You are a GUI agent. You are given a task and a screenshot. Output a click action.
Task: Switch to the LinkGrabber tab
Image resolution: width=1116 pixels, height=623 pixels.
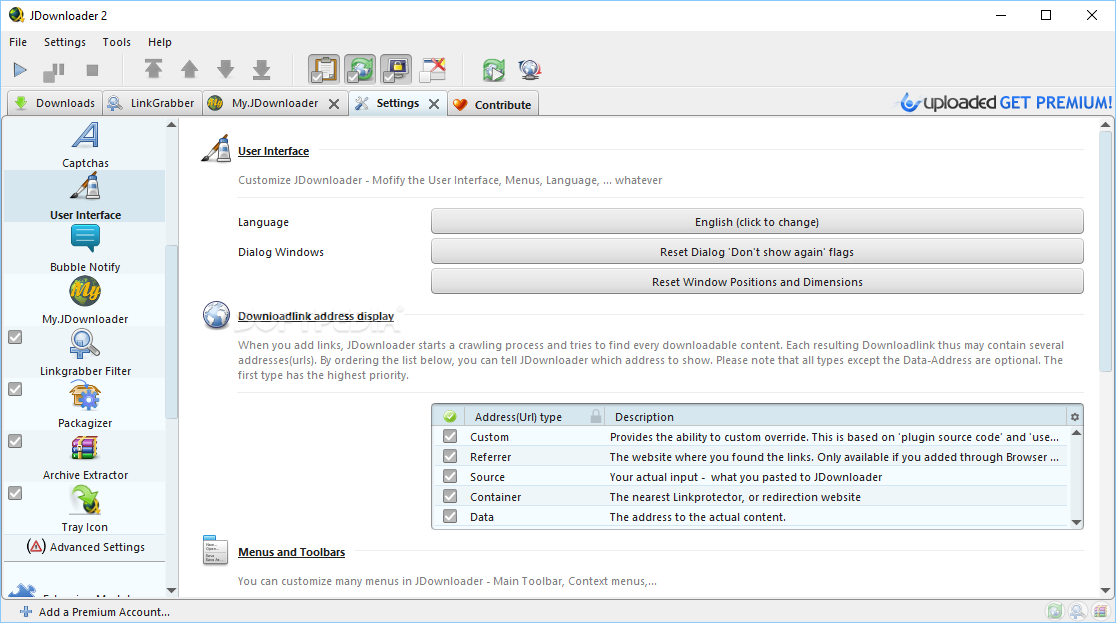[151, 103]
